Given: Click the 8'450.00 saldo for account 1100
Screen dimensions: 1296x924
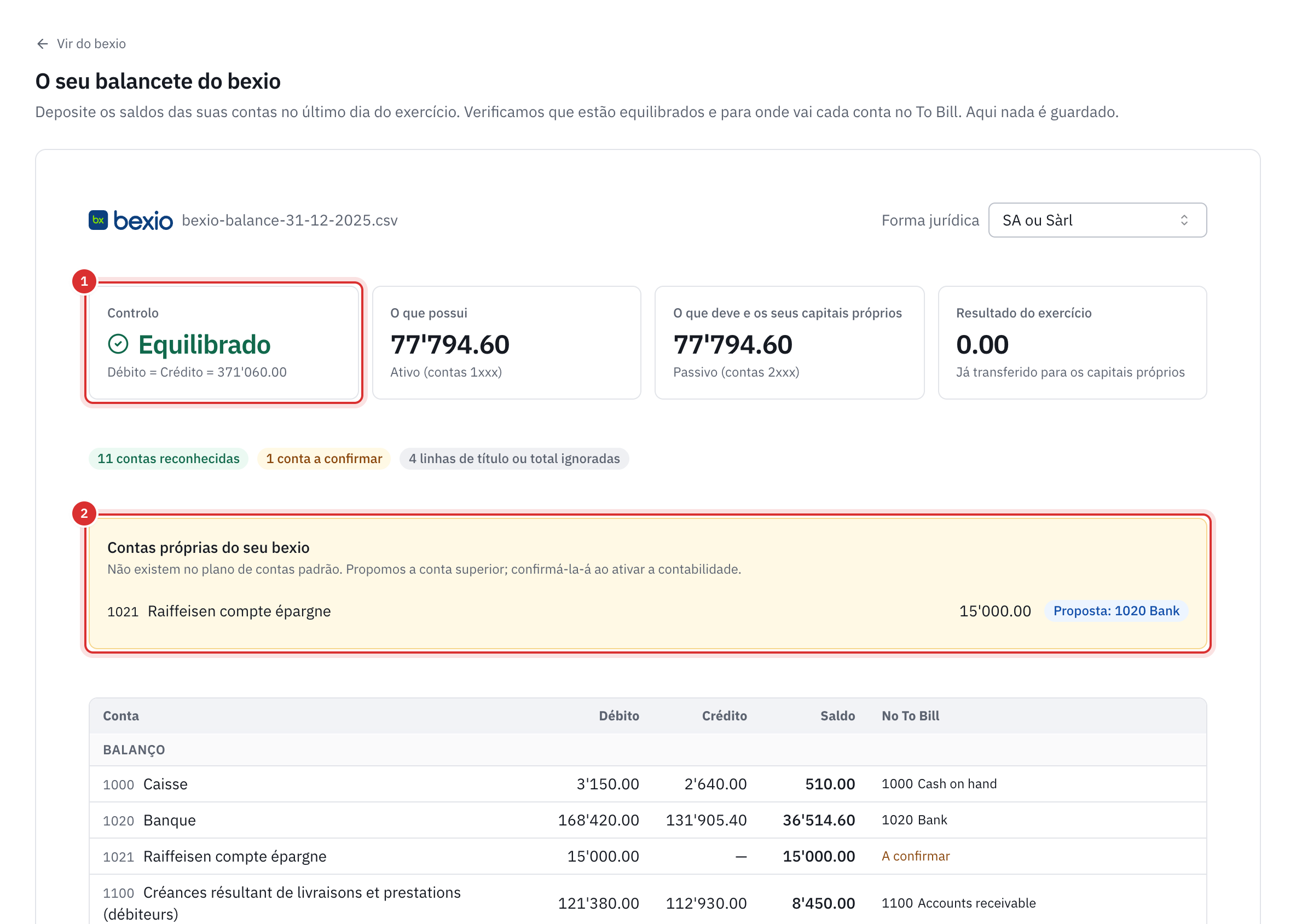Looking at the screenshot, I should (x=823, y=903).
